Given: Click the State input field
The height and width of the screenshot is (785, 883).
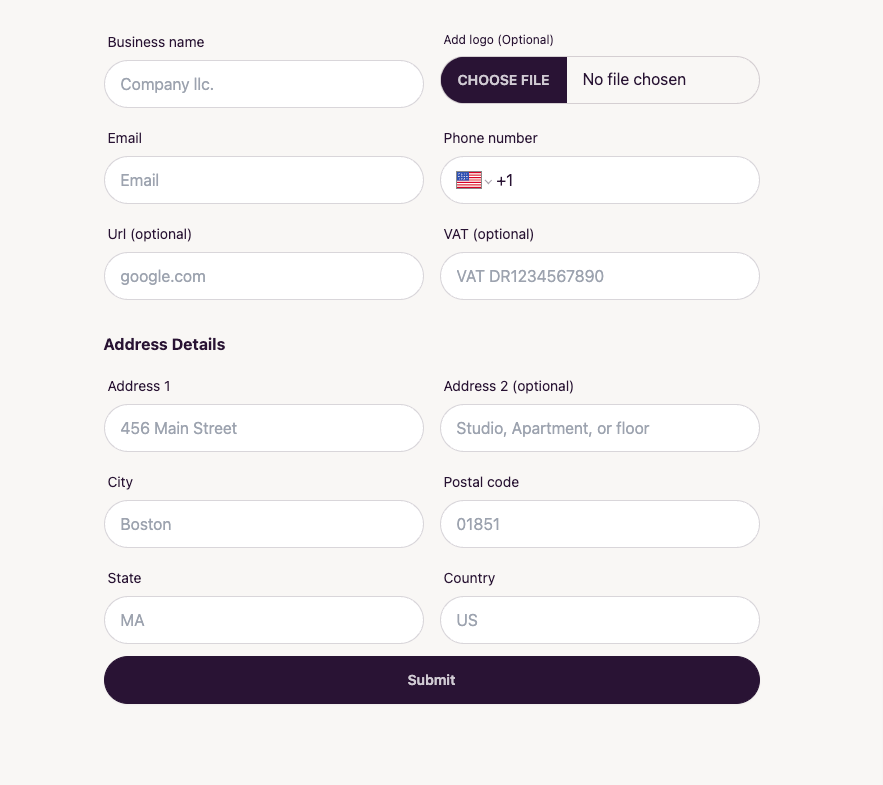Looking at the screenshot, I should pos(264,620).
